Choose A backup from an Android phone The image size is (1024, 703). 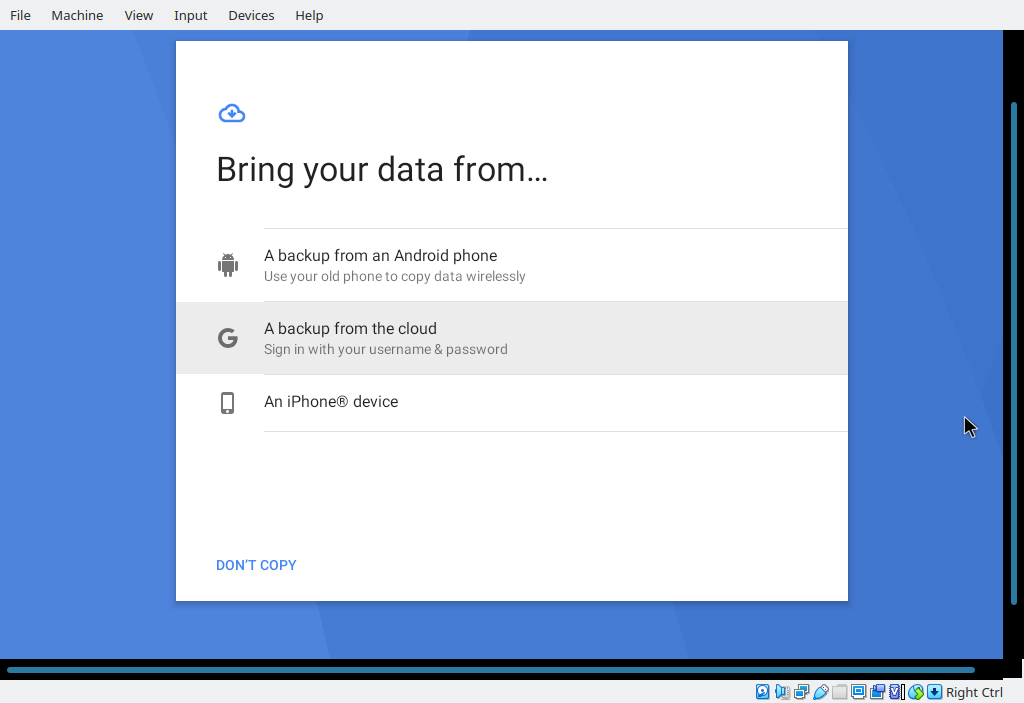[512, 265]
